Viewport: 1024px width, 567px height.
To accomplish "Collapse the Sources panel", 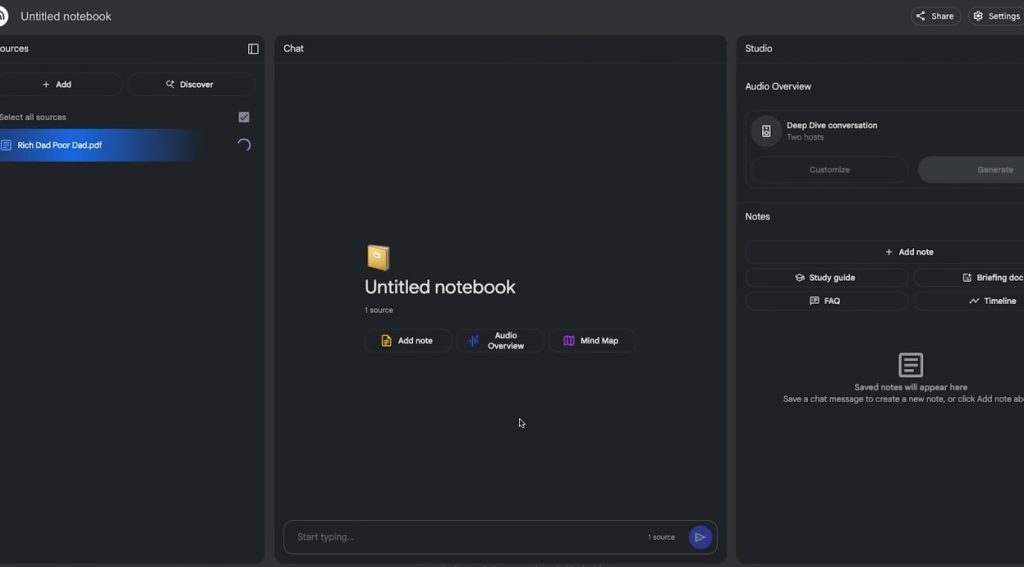I will click(x=253, y=49).
